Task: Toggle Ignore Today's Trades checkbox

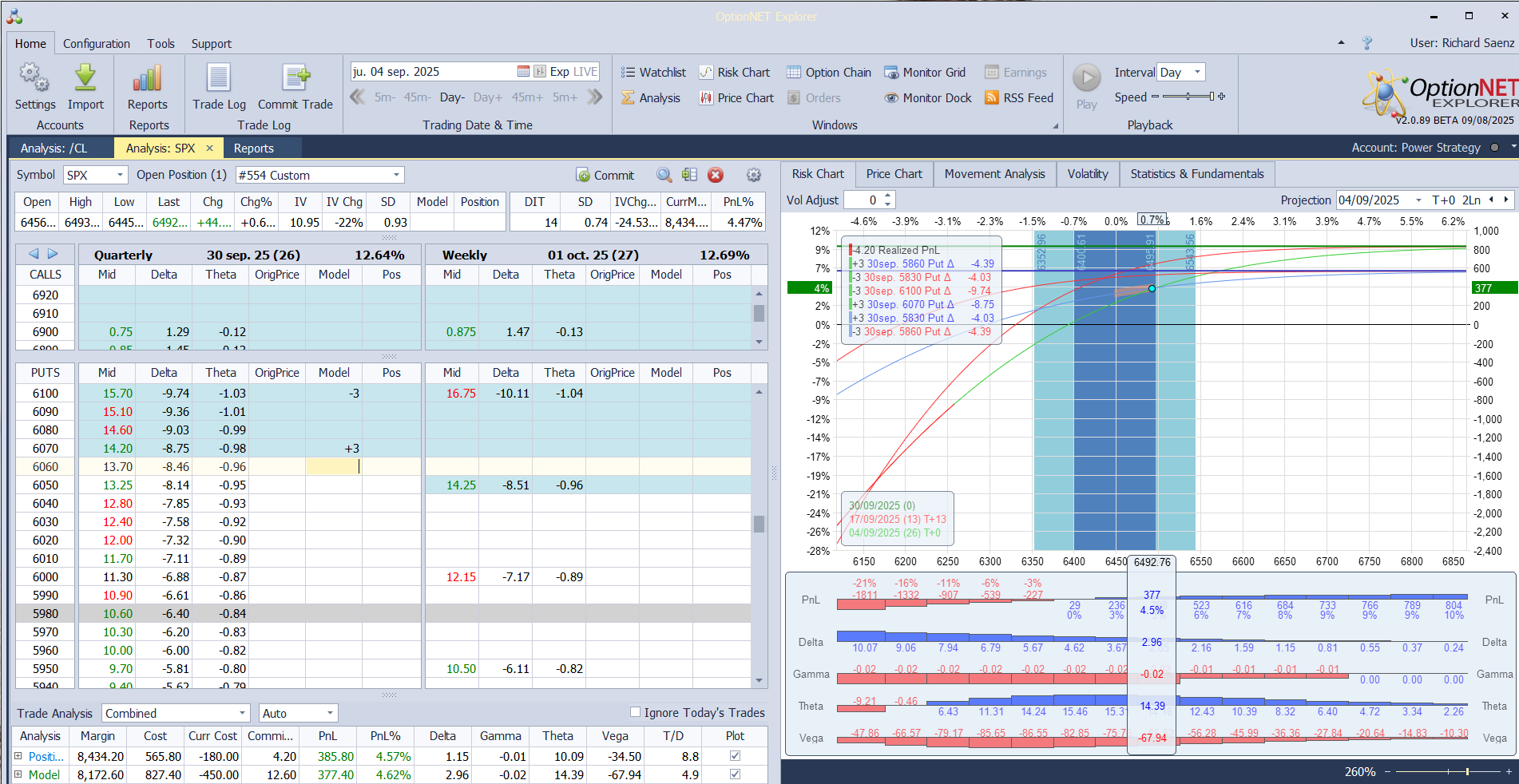Action: 636,712
